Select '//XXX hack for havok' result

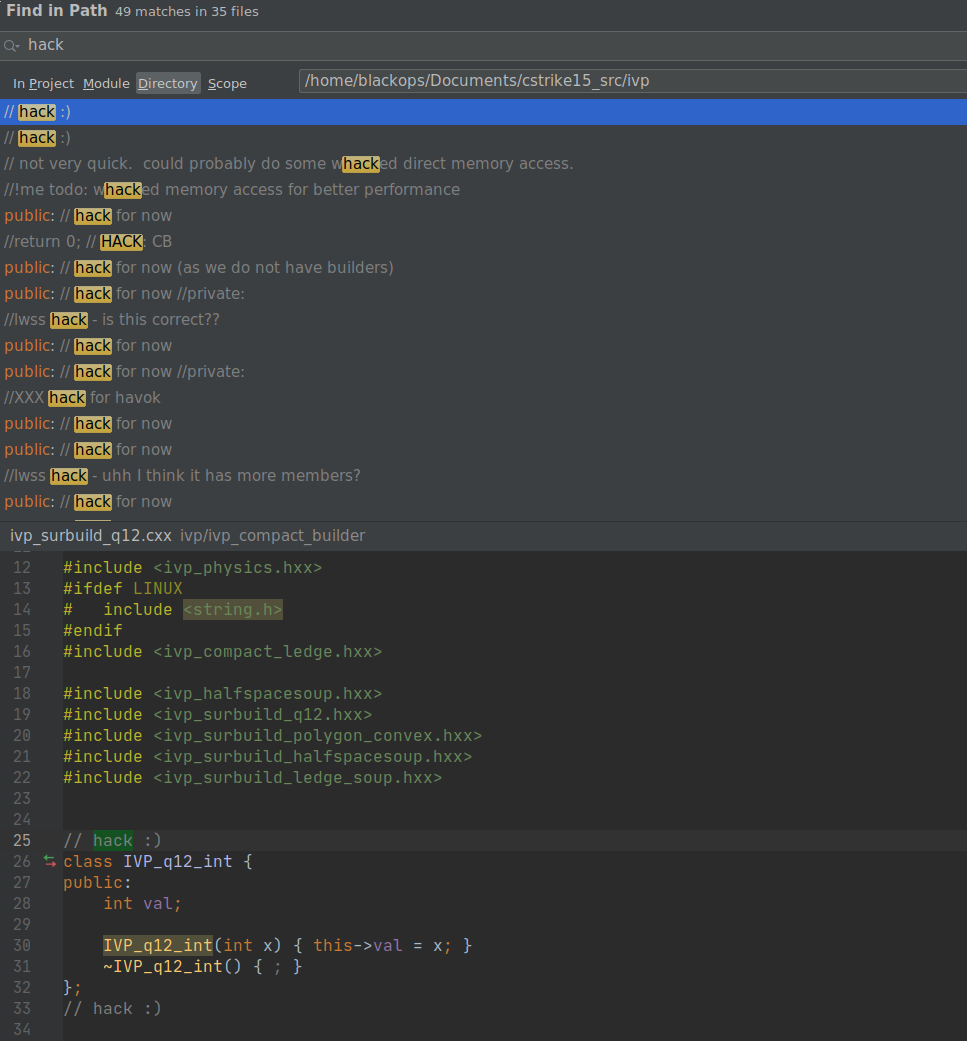point(82,398)
